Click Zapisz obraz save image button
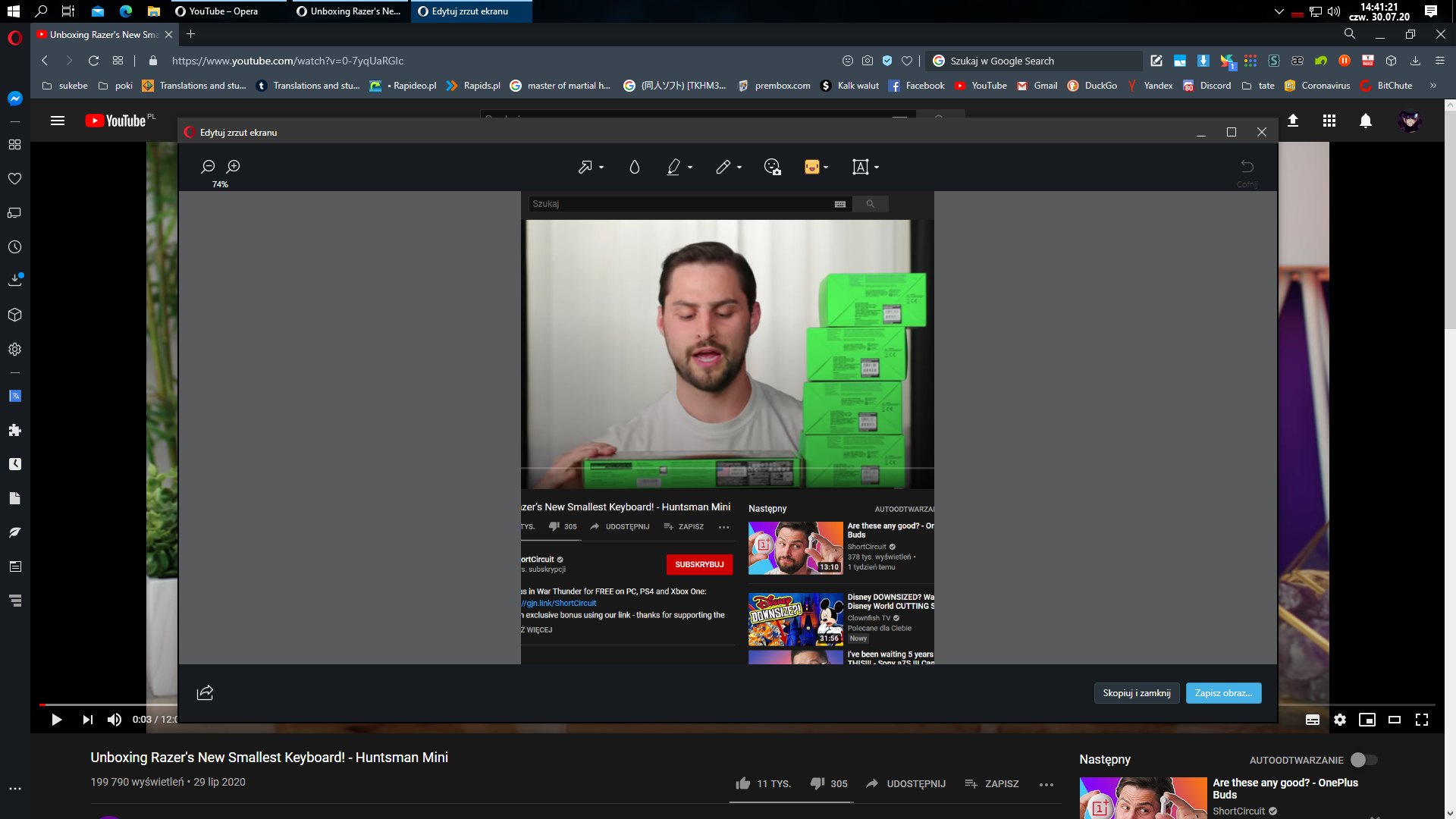This screenshot has width=1456, height=819. pos(1223,693)
